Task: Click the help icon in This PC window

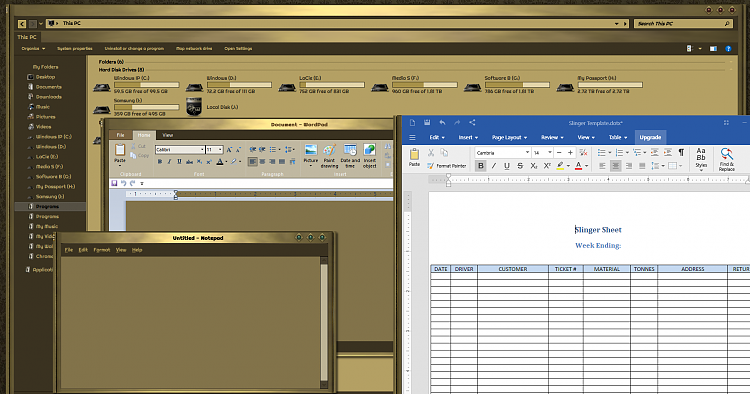Action: click(728, 49)
